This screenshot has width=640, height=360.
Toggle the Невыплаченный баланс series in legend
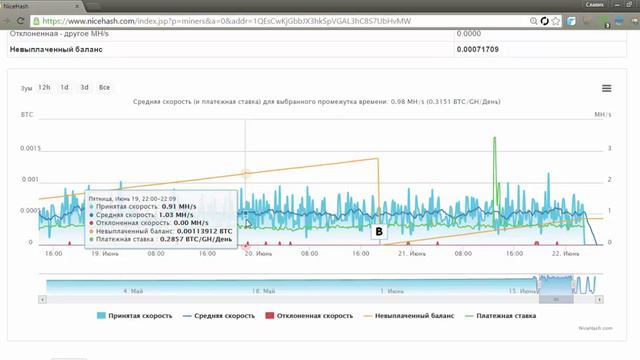[409, 316]
